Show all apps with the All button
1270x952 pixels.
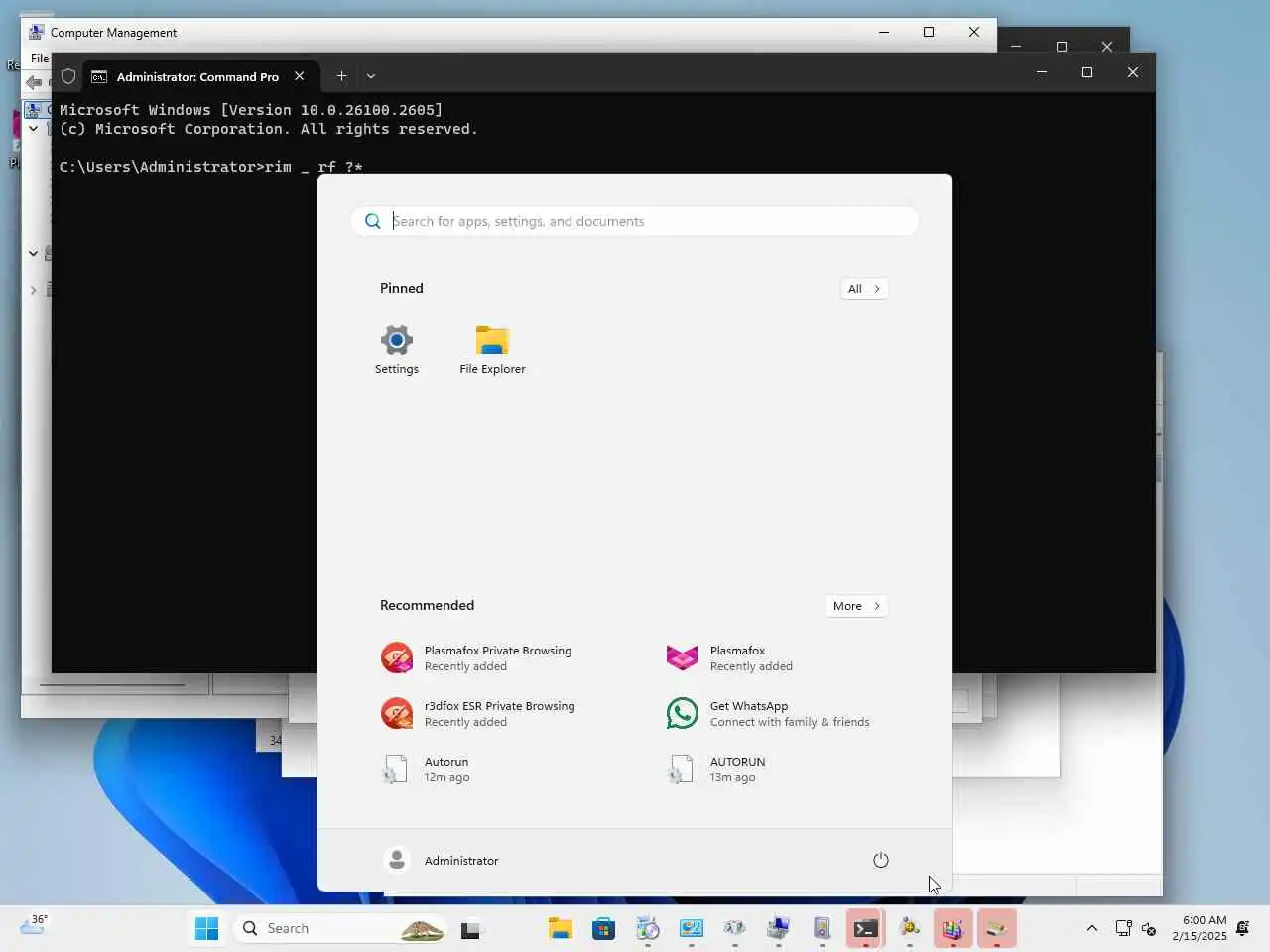tap(863, 289)
